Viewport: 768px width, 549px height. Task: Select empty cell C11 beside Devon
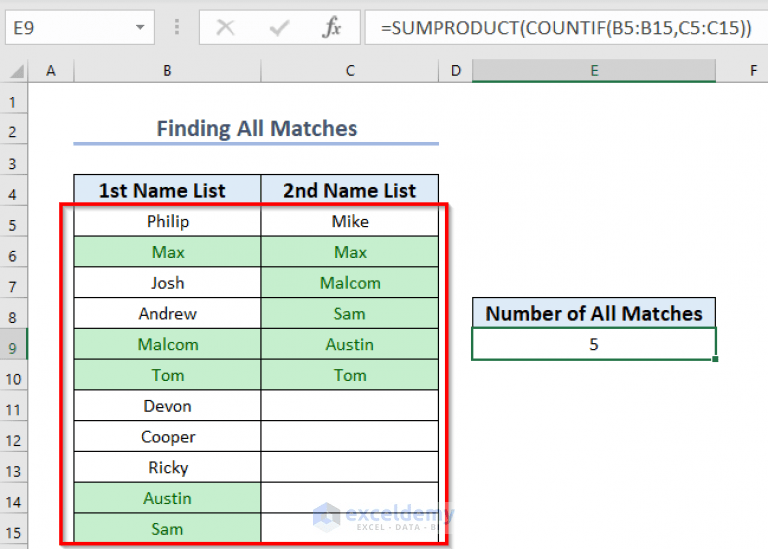(350, 406)
